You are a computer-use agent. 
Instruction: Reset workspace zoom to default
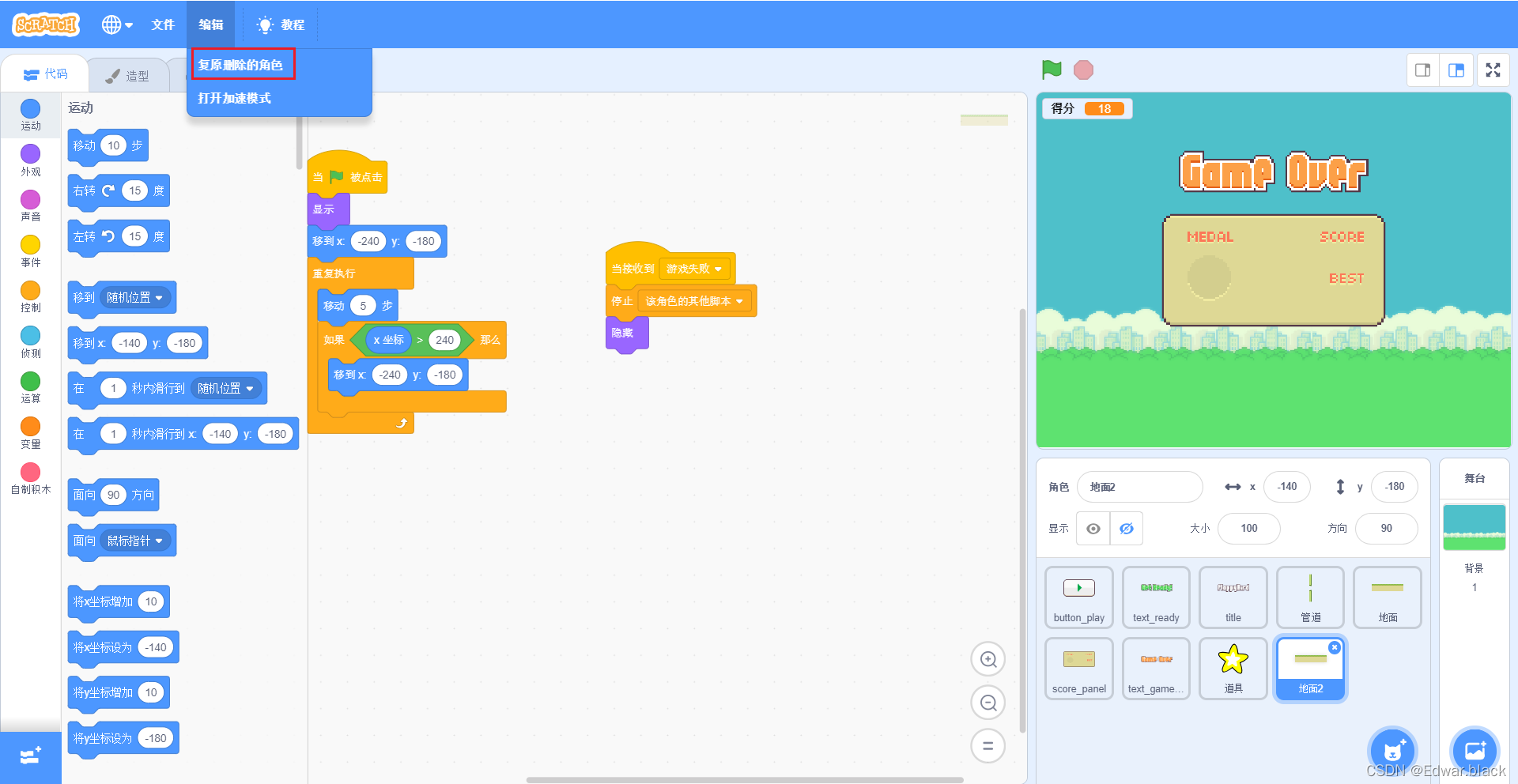(x=988, y=745)
